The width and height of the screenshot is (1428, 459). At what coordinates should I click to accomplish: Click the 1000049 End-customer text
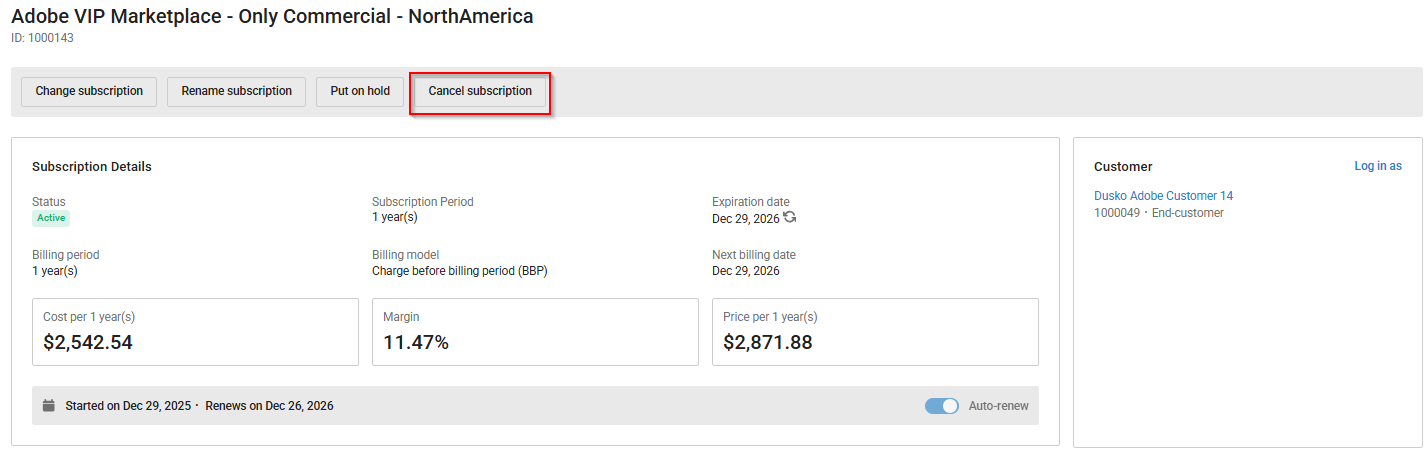pos(1158,213)
